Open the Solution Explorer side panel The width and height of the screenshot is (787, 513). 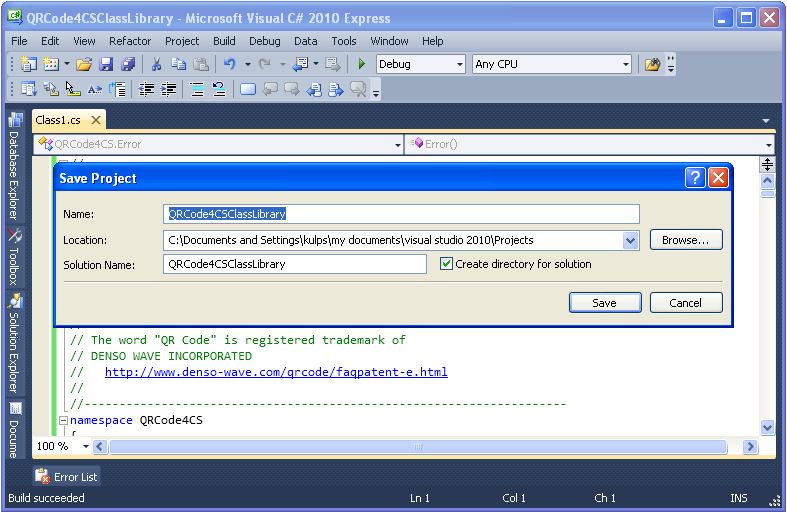pyautogui.click(x=15, y=343)
